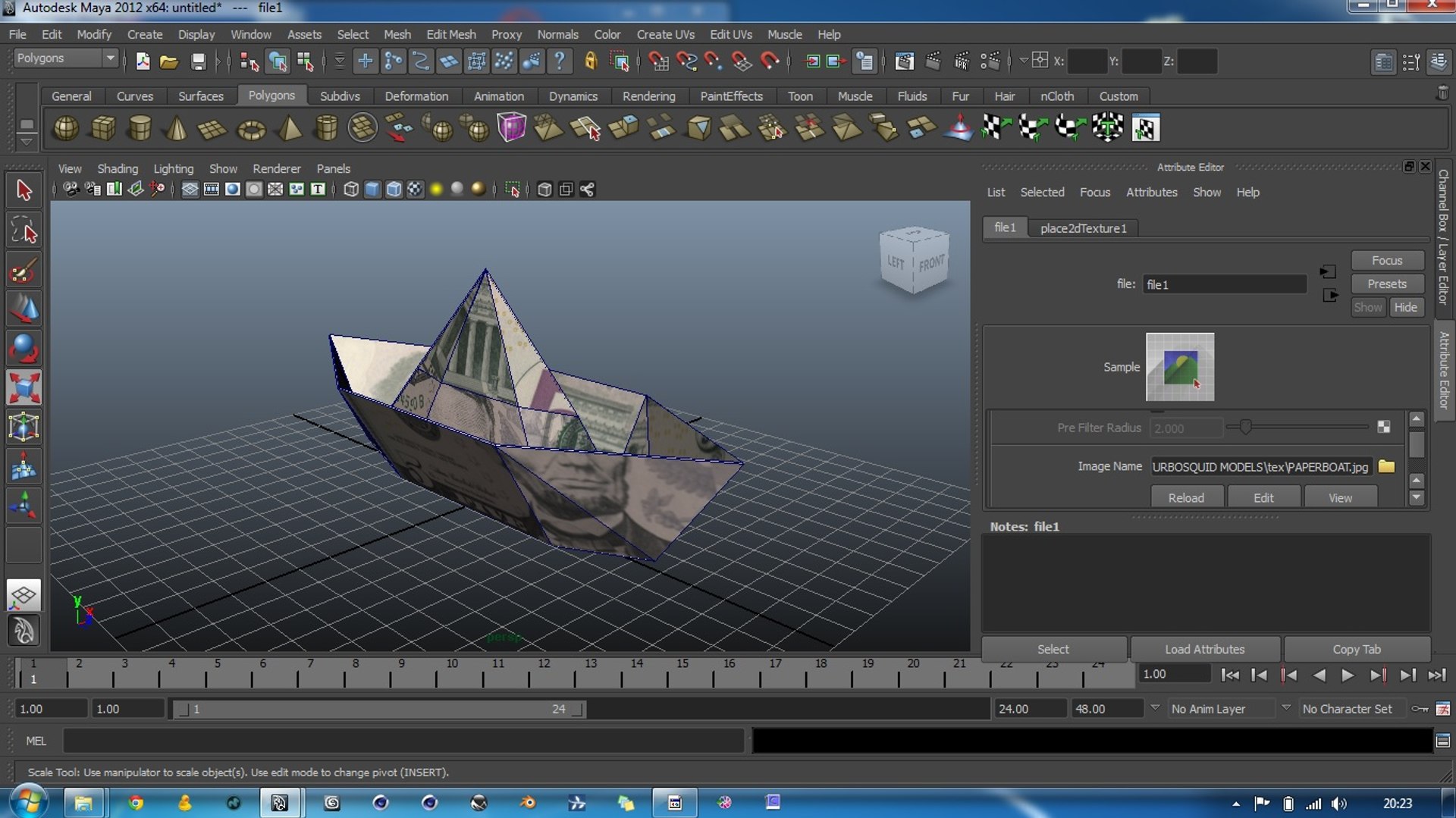
Task: Open the Polygons menu set dropdown
Action: coord(66,58)
